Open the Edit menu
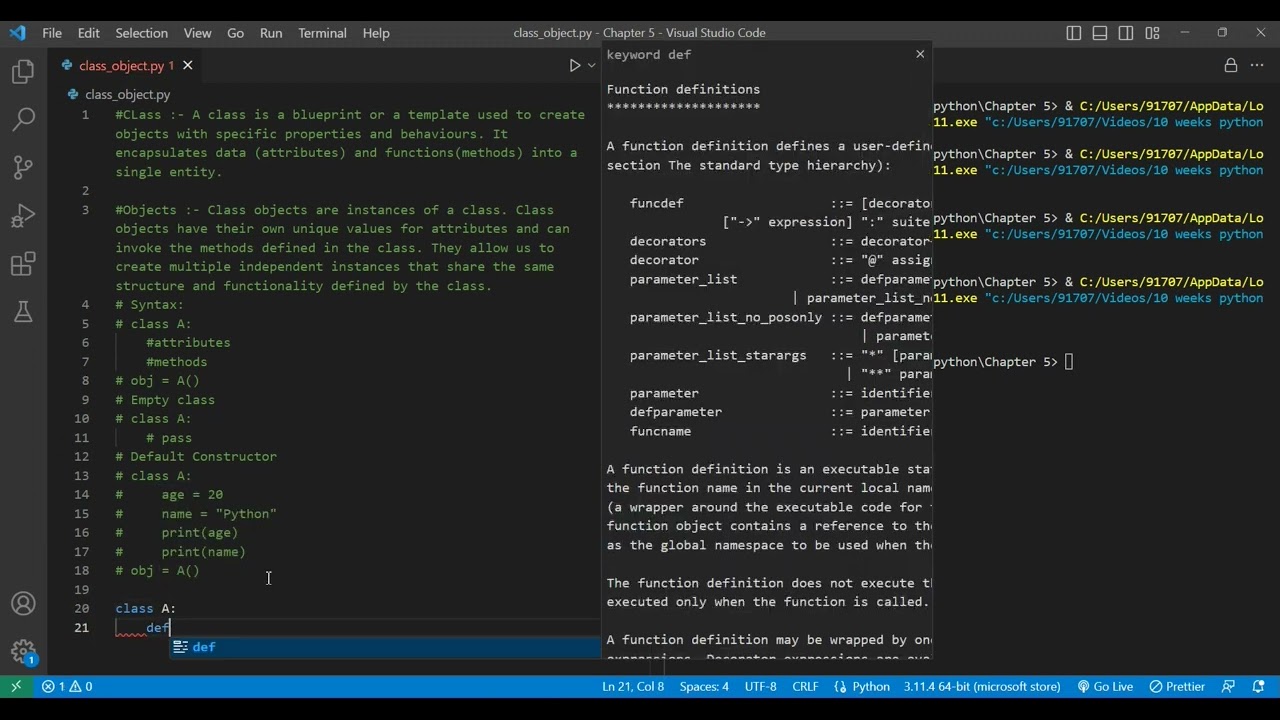This screenshot has width=1280, height=720. pyautogui.click(x=89, y=33)
